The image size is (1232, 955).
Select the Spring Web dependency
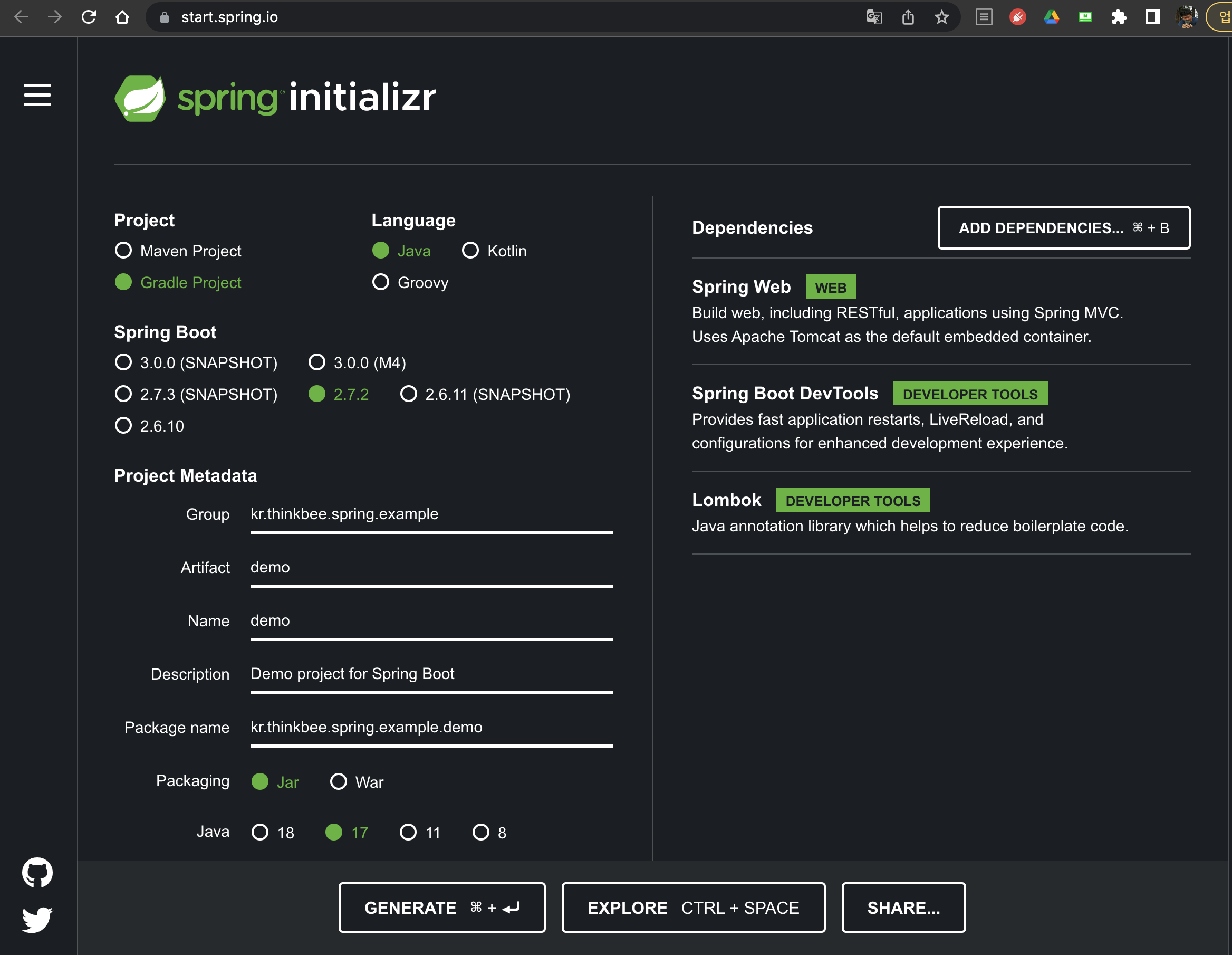click(x=941, y=311)
